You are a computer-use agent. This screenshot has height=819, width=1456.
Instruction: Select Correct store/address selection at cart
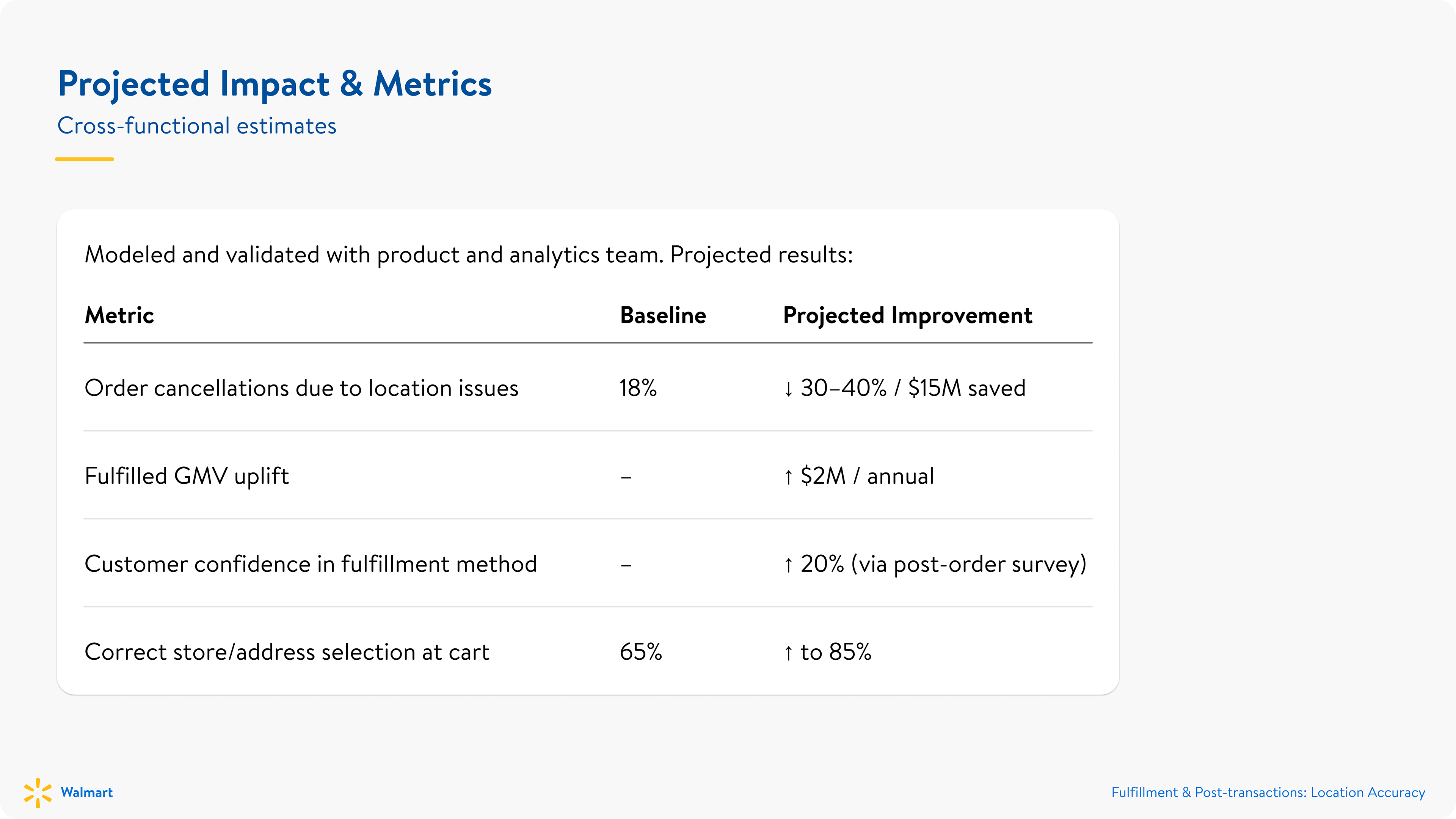(x=287, y=652)
